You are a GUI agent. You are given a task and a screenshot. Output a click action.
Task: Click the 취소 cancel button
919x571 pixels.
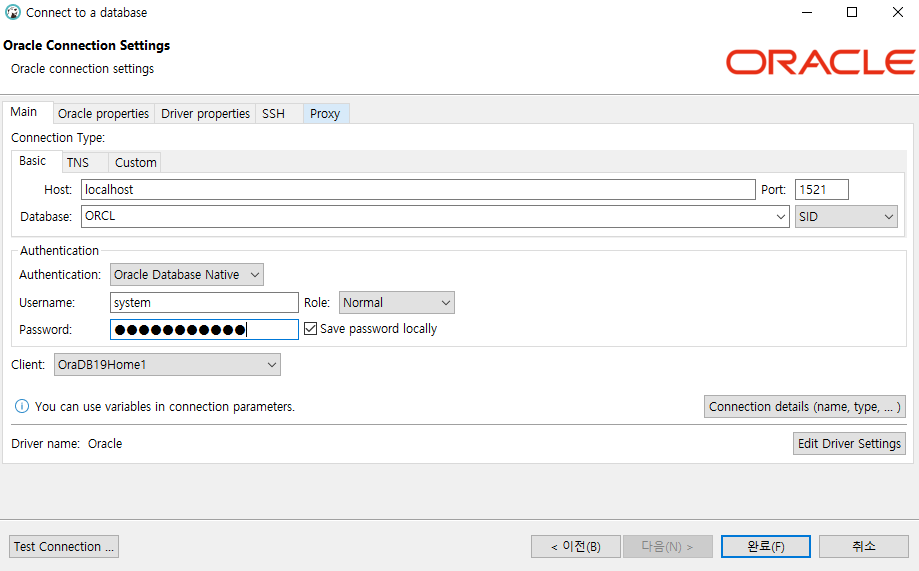click(x=863, y=546)
